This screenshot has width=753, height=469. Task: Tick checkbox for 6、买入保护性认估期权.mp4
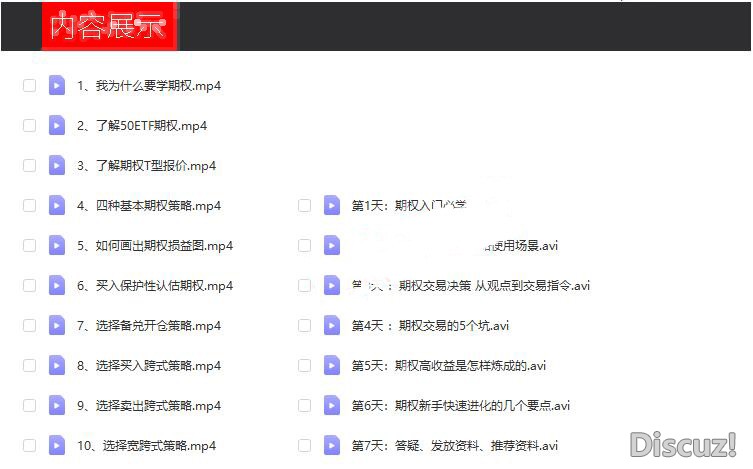click(x=29, y=286)
